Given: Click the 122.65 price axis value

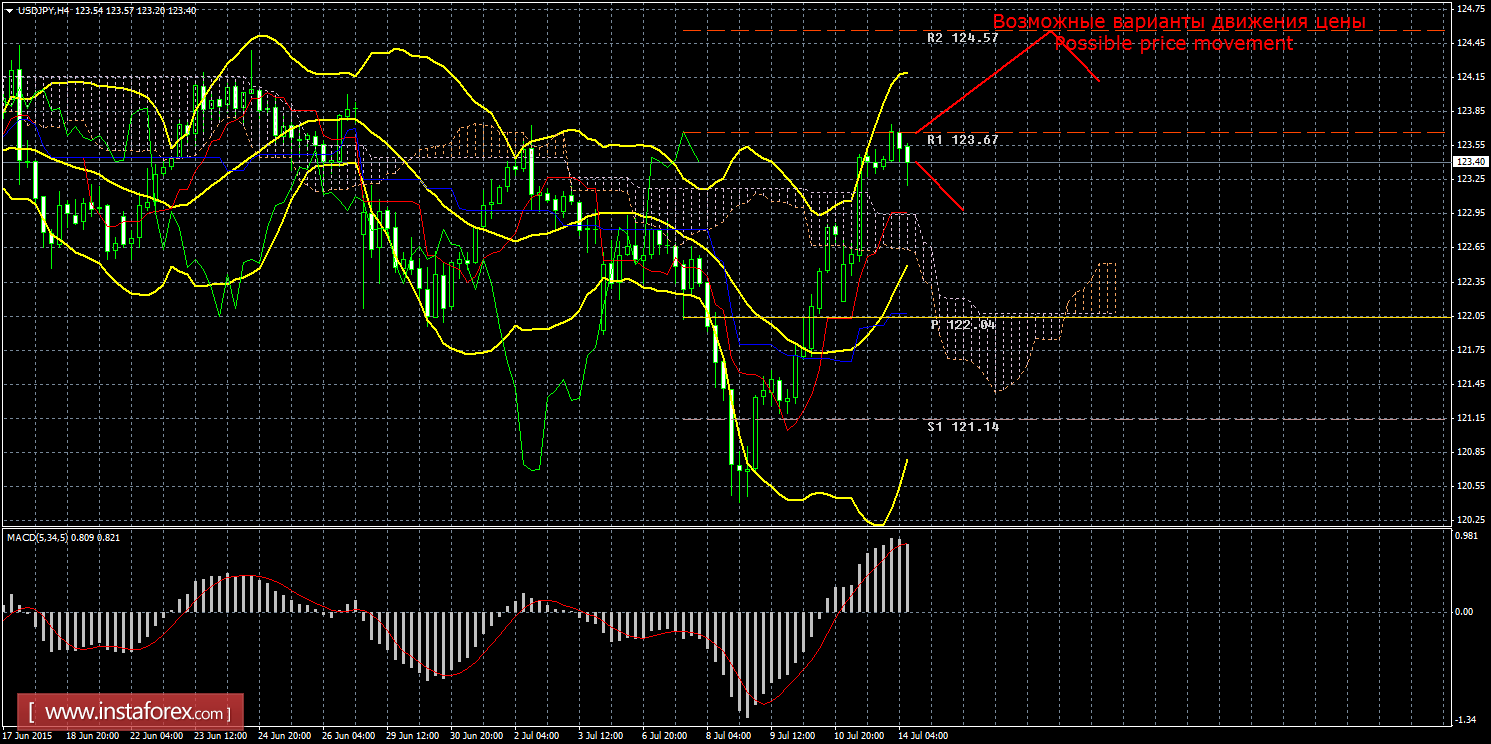Looking at the screenshot, I should [1470, 247].
